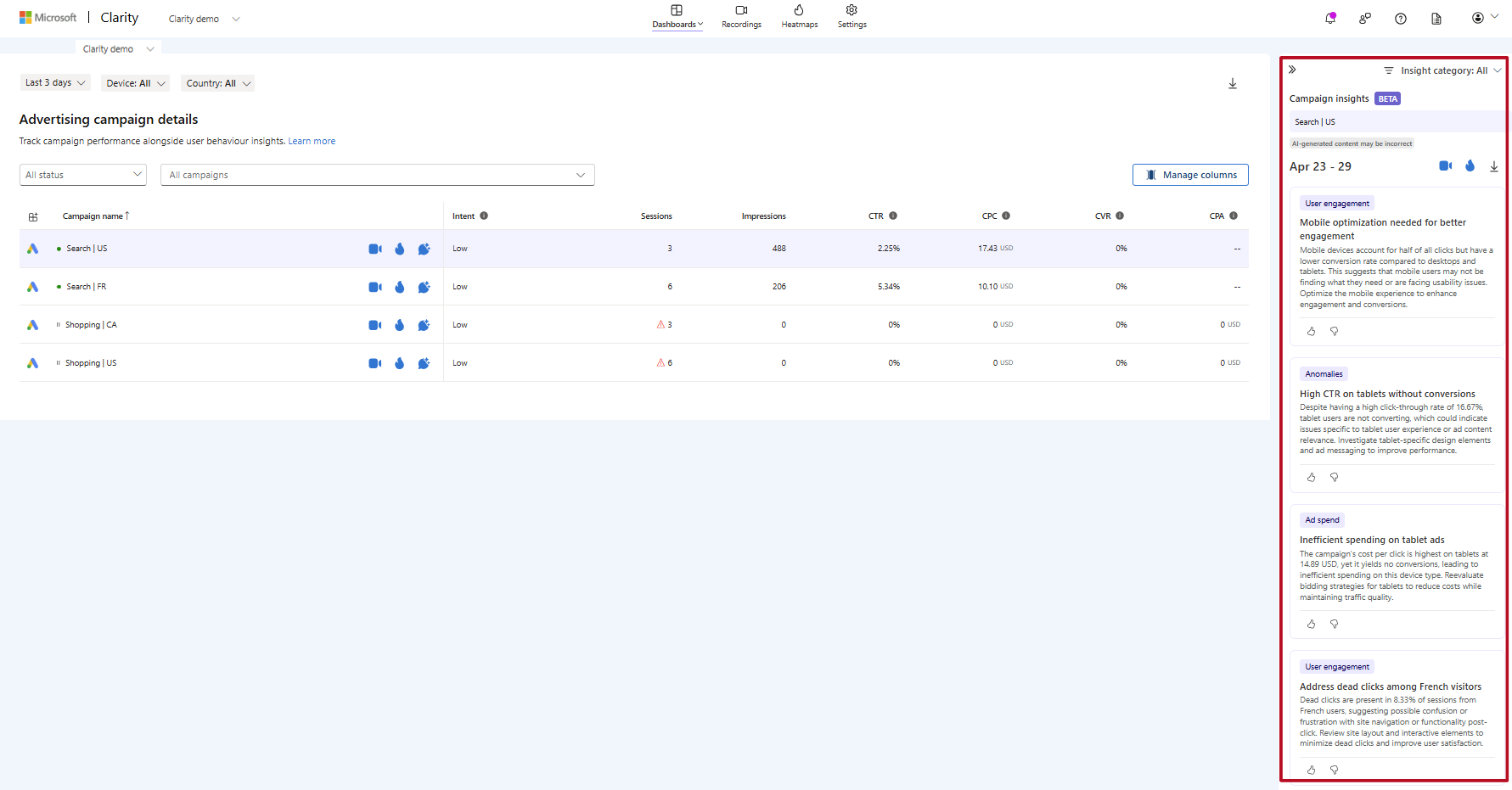
Task: Click the Anomalies insight tag
Action: pos(1324,374)
